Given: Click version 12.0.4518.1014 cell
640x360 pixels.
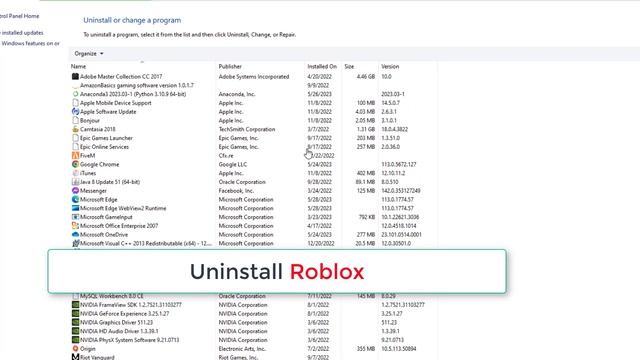Looking at the screenshot, I should (x=399, y=226).
